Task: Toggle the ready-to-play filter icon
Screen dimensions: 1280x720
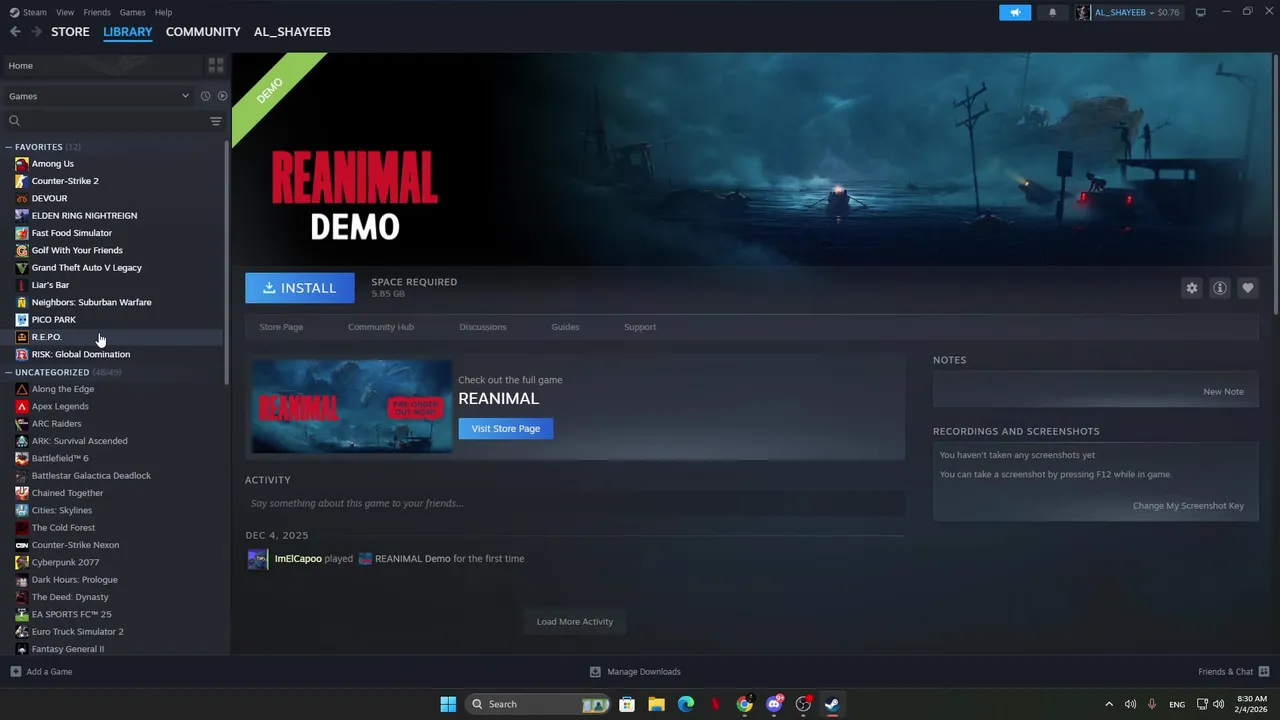Action: pyautogui.click(x=222, y=96)
